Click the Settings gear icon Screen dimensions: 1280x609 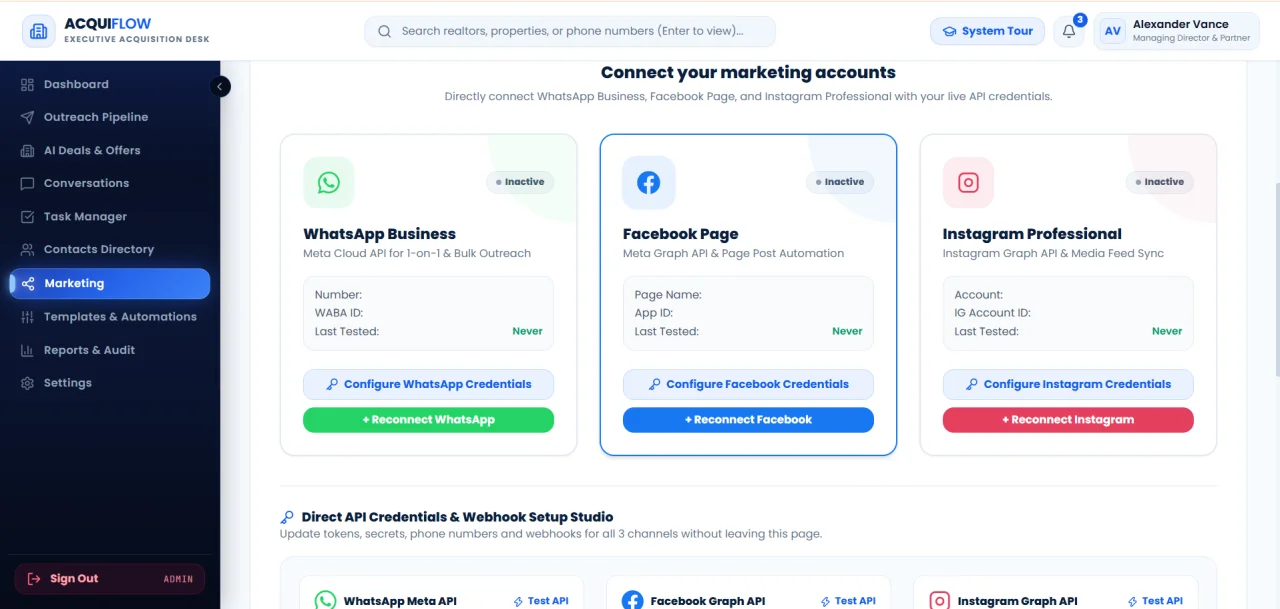click(27, 383)
